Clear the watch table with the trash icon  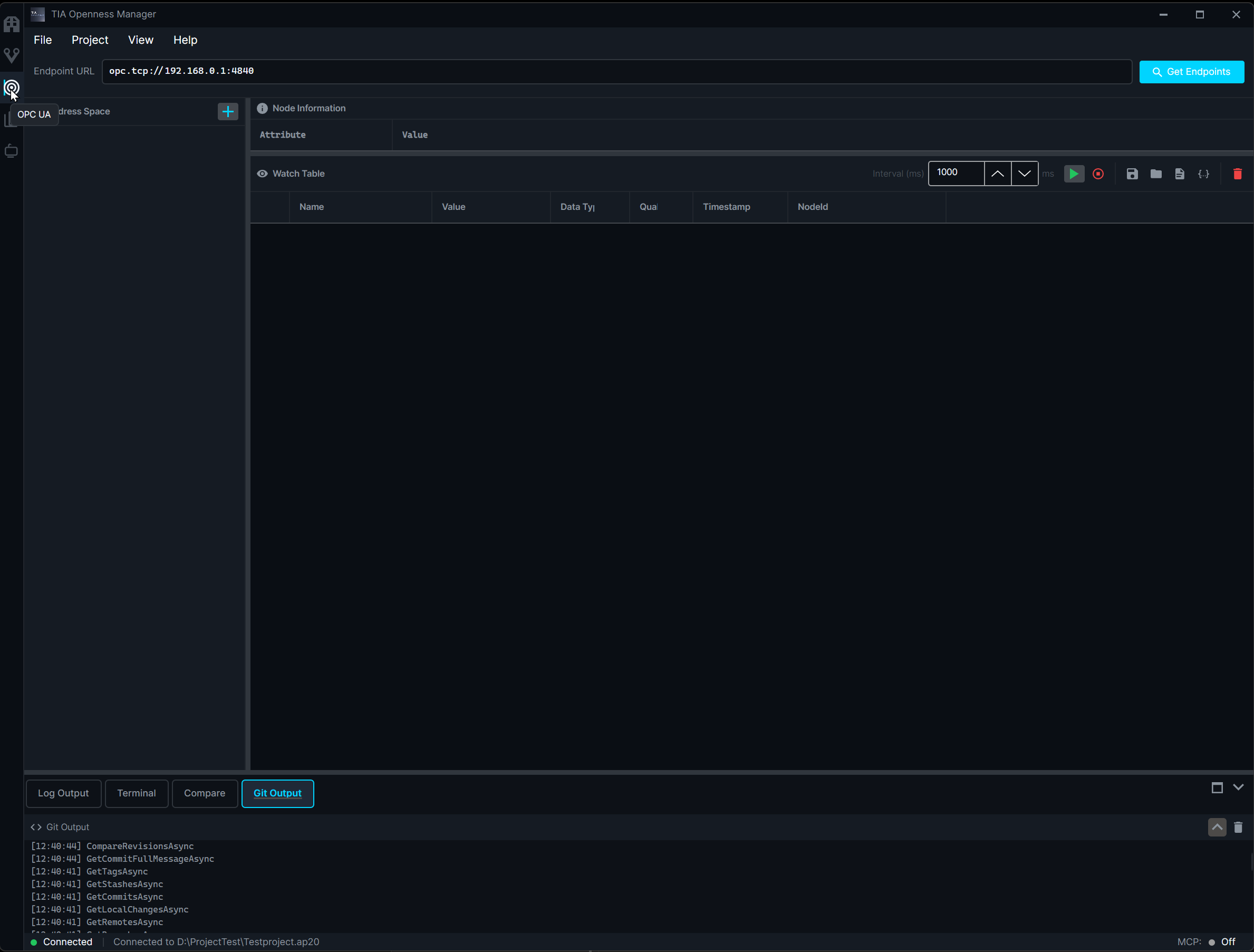tap(1238, 174)
